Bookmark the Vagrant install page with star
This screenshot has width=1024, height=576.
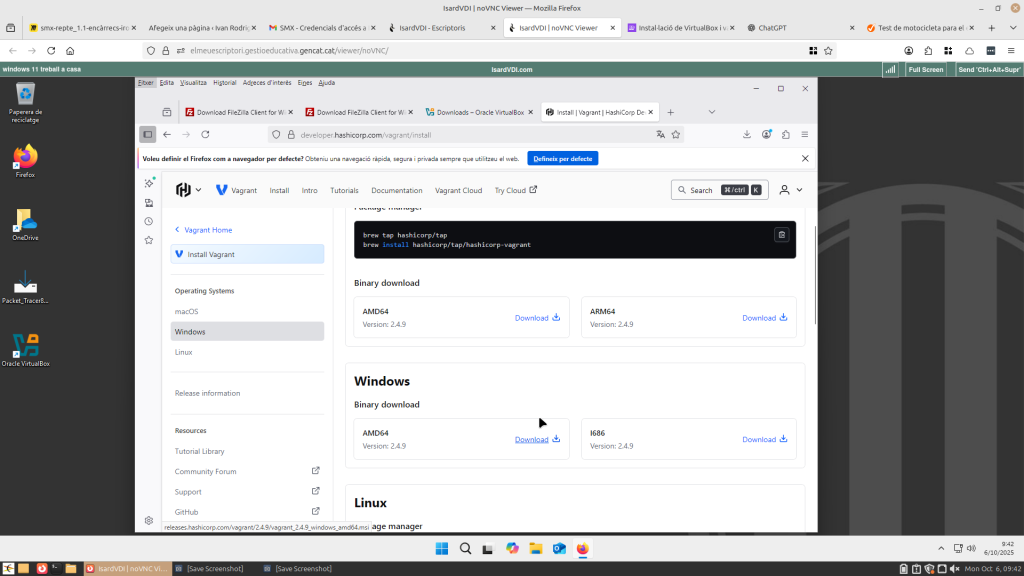(677, 134)
